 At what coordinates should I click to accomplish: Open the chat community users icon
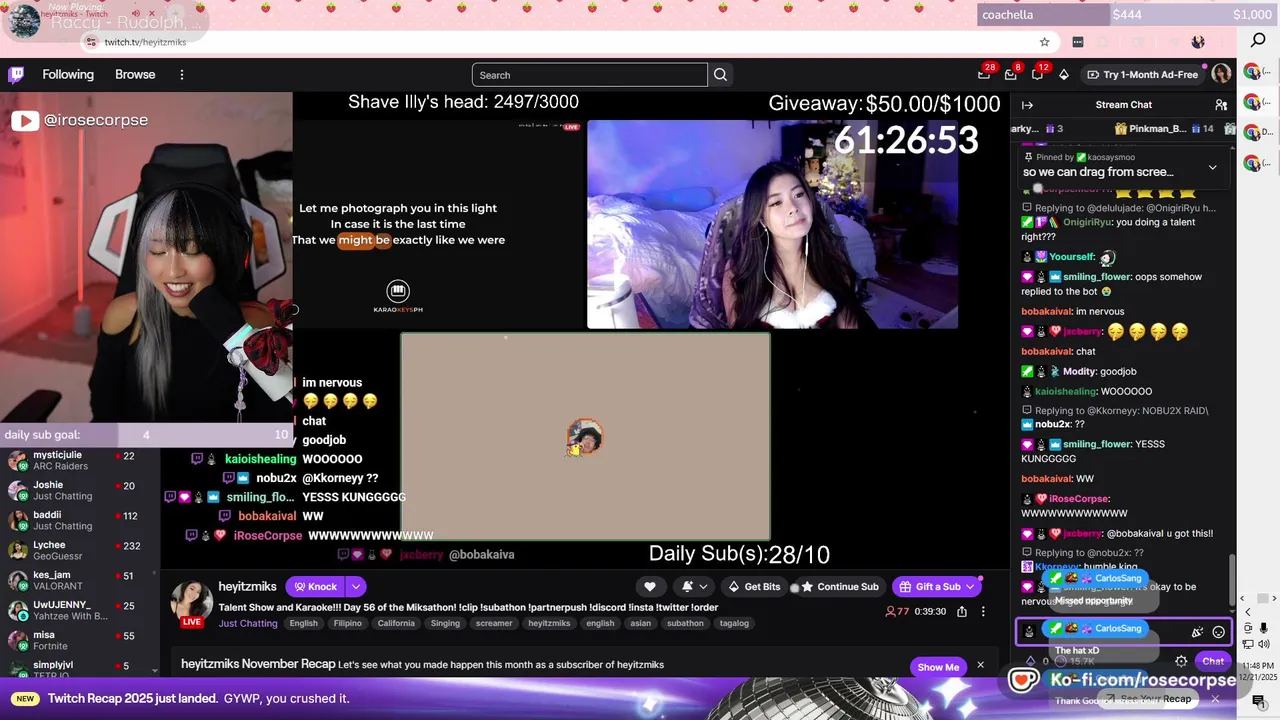click(x=1221, y=105)
